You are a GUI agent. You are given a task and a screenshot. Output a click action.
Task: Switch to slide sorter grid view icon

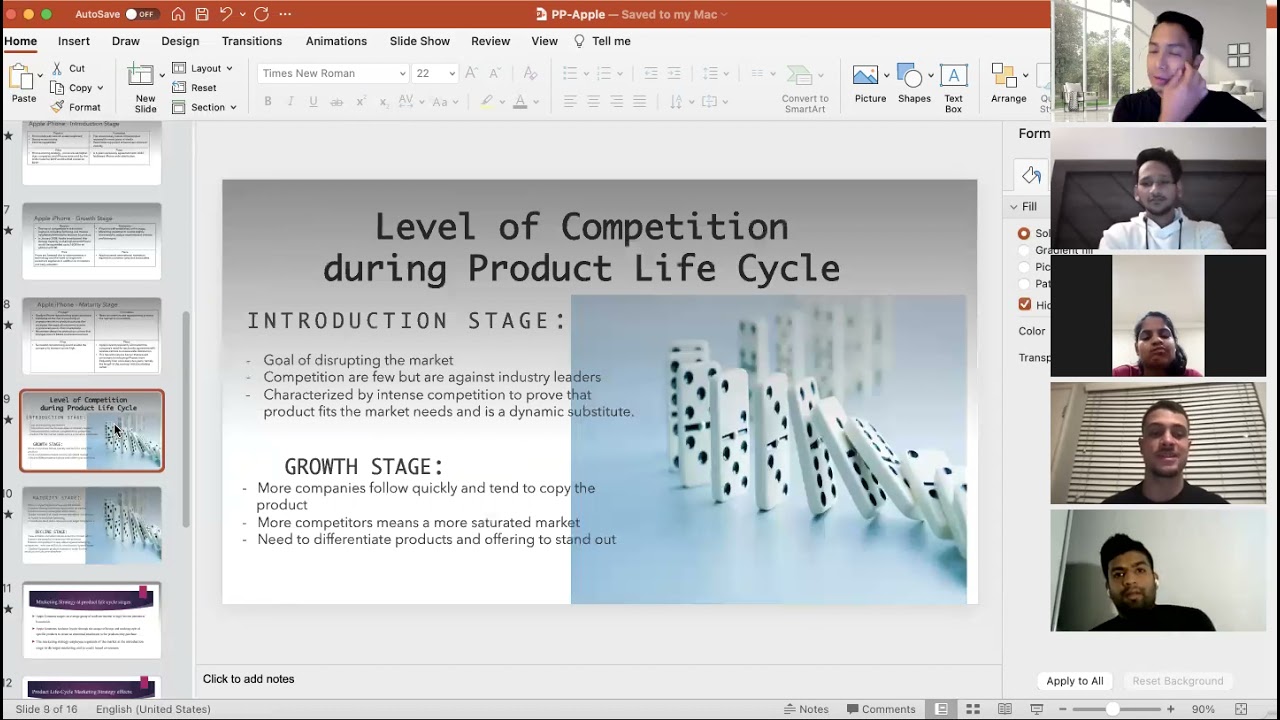[x=972, y=709]
